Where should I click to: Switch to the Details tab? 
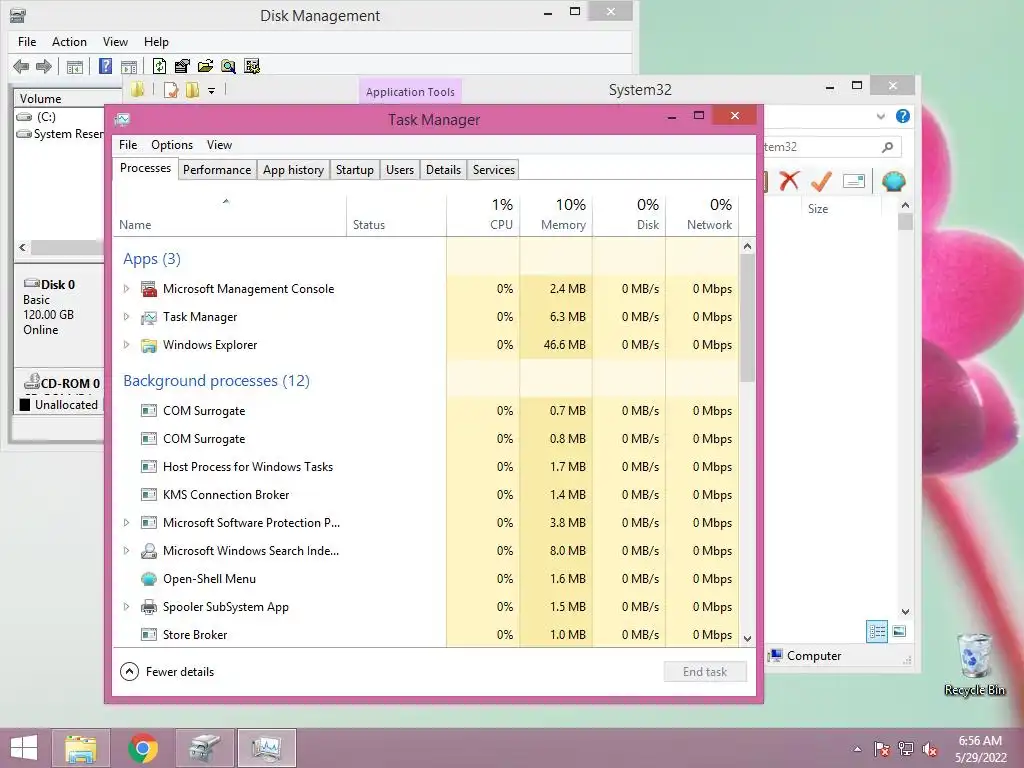(443, 170)
